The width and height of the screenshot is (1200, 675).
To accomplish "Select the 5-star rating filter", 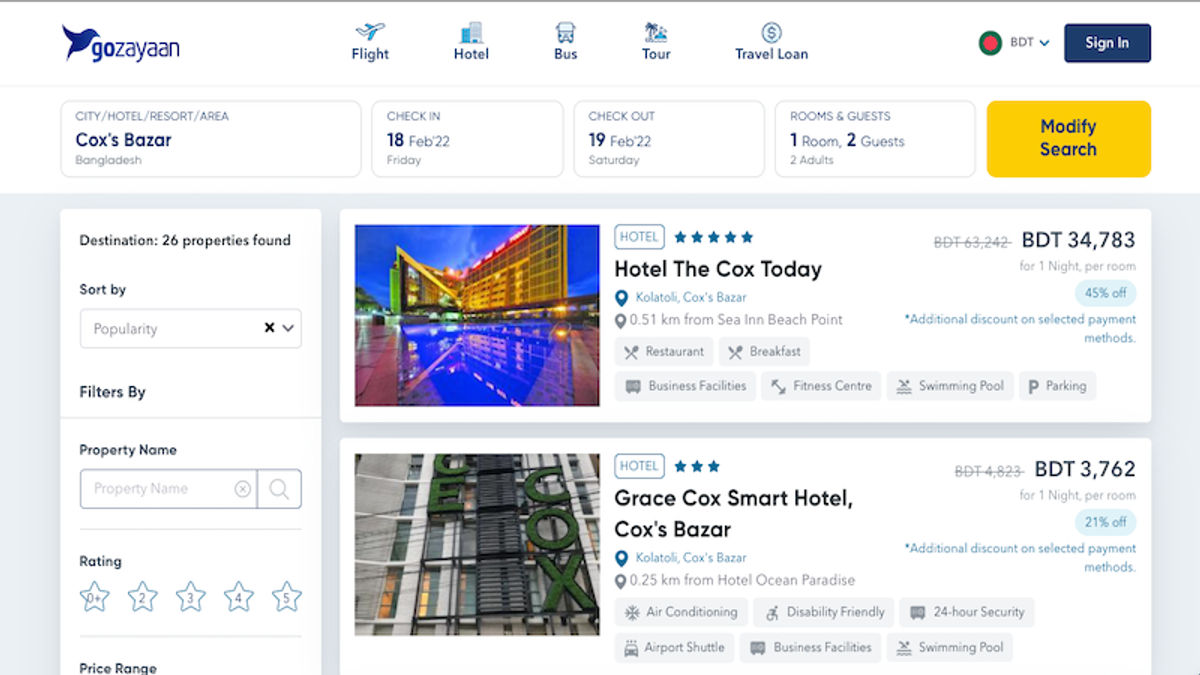I will [286, 596].
